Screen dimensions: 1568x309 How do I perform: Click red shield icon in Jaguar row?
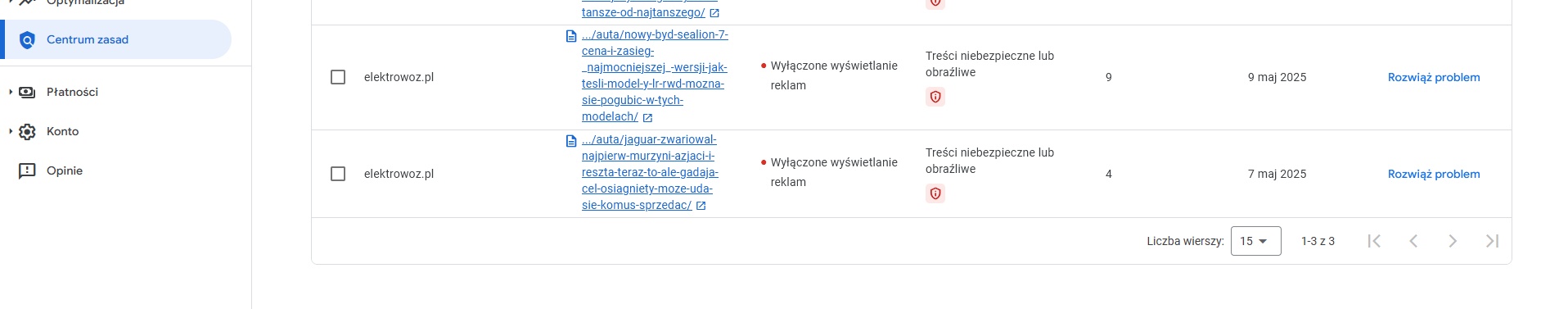pos(935,193)
